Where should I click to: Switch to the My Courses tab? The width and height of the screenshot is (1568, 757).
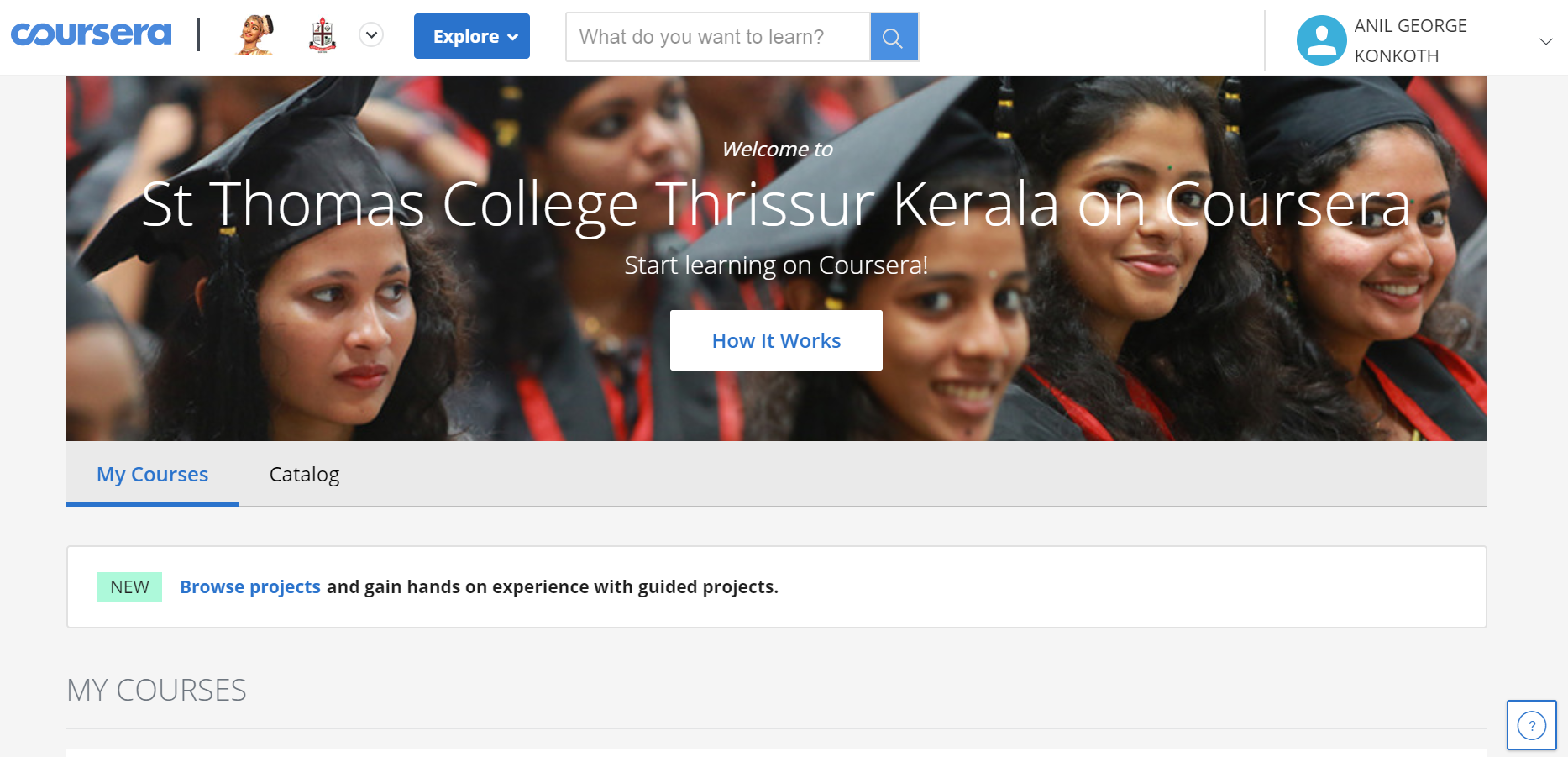[152, 475]
